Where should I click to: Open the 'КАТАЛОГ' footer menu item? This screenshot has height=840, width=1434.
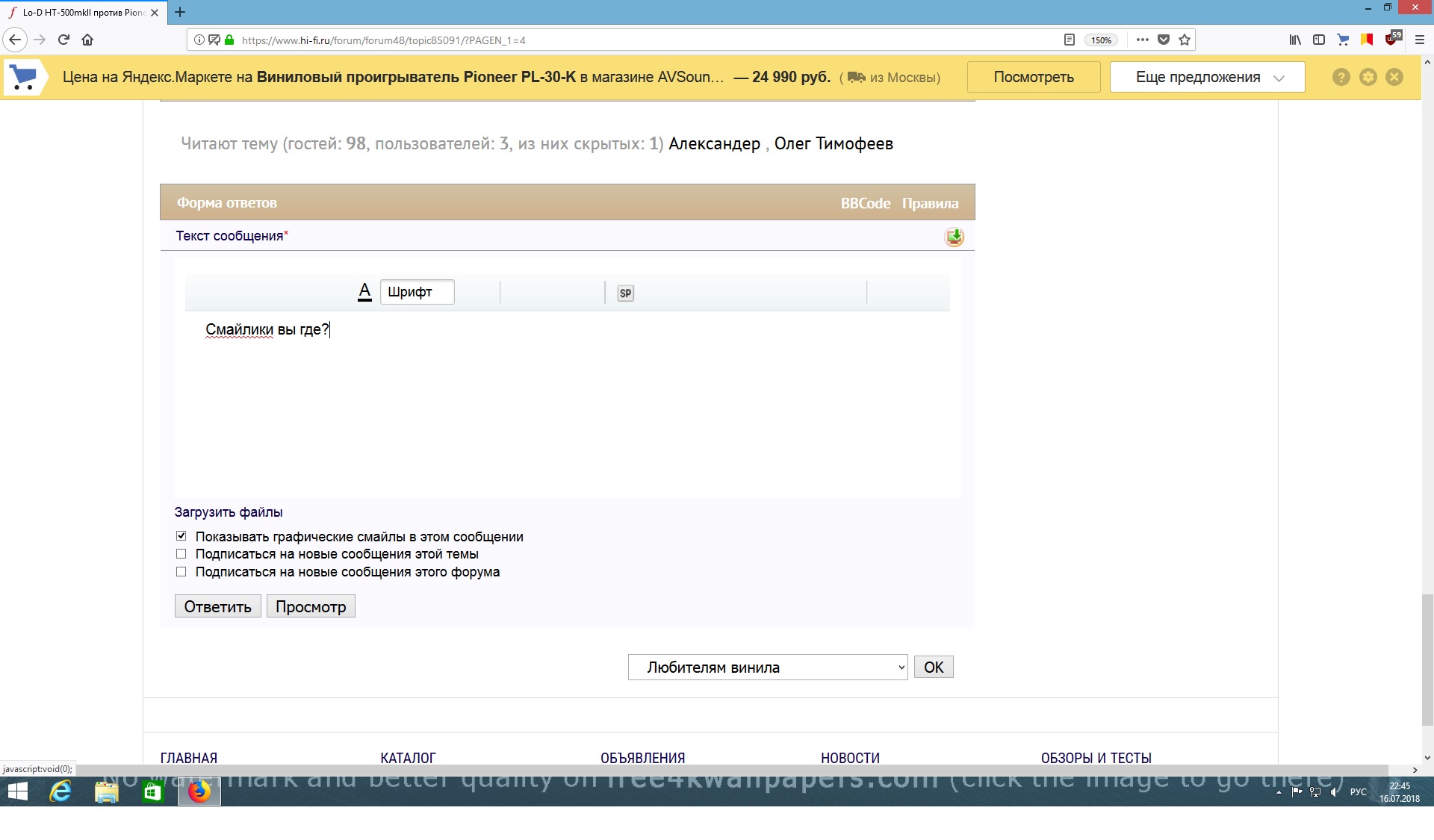(408, 757)
